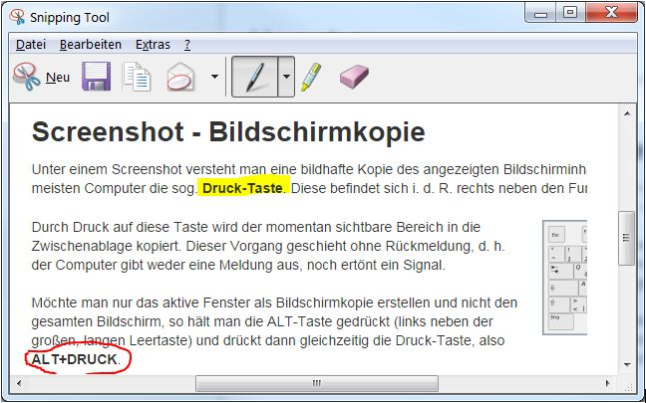646x403 pixels.
Task: Select the Pen tool
Action: (x=254, y=77)
